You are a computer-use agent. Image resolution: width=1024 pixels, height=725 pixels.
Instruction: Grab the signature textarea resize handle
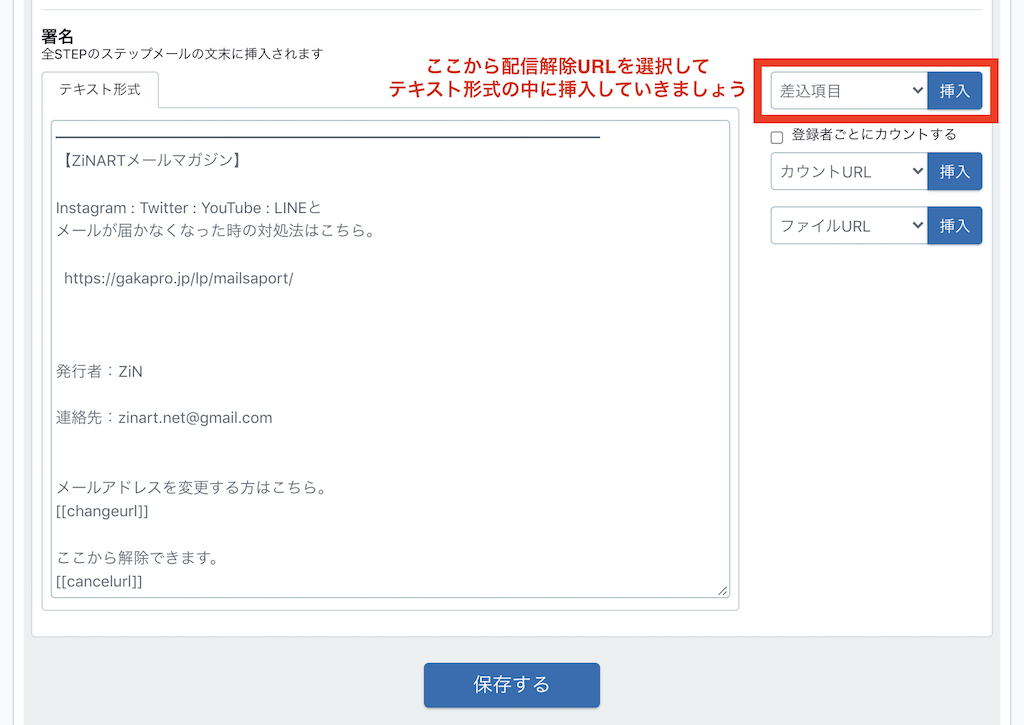722,590
